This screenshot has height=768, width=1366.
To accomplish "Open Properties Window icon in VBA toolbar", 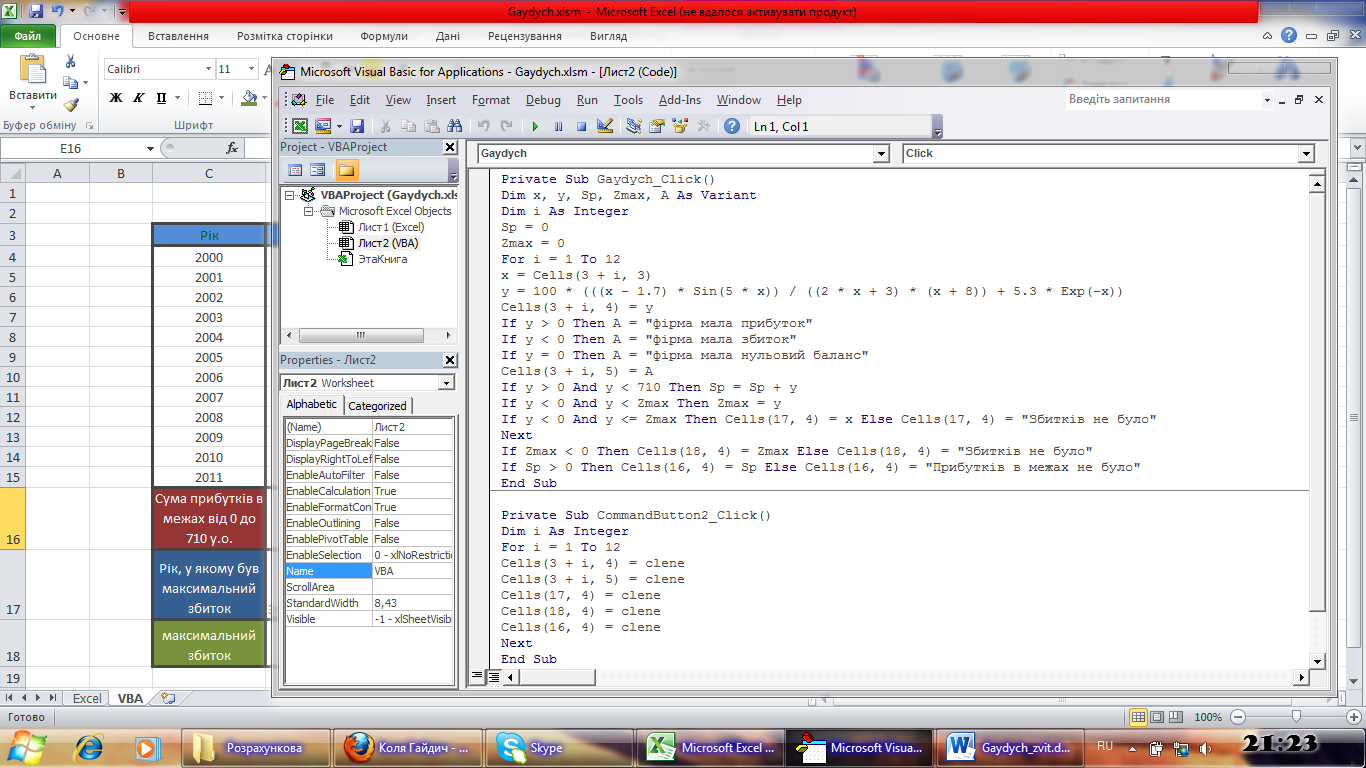I will (657, 126).
